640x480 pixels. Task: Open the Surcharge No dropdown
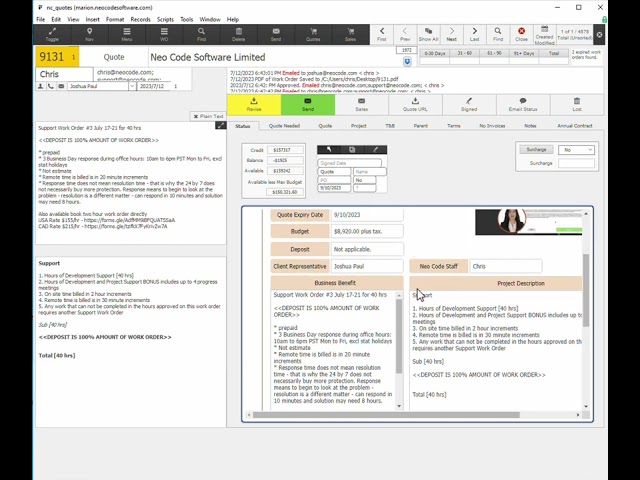(576, 150)
